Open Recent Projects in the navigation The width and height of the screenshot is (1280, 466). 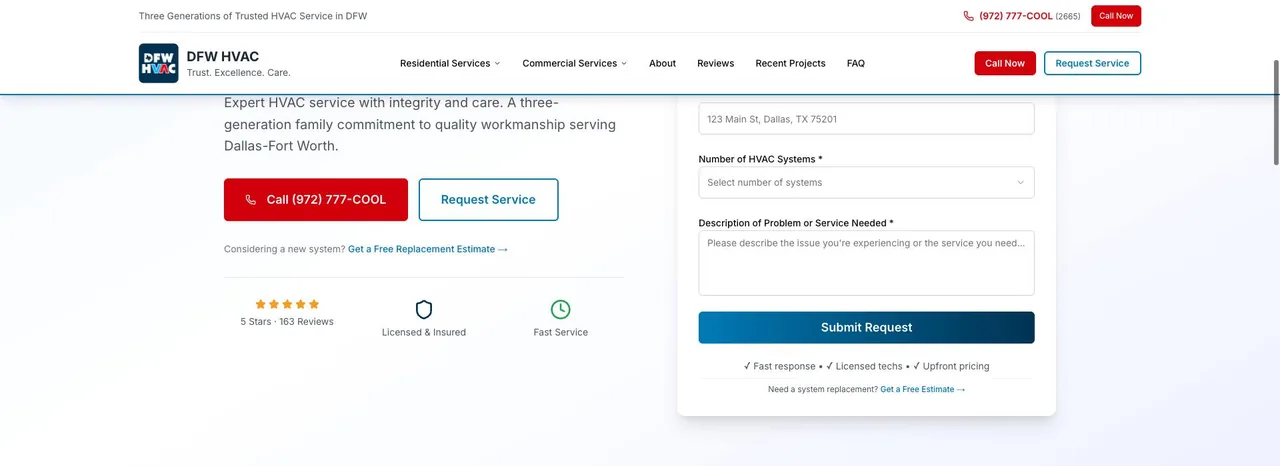pyautogui.click(x=790, y=63)
